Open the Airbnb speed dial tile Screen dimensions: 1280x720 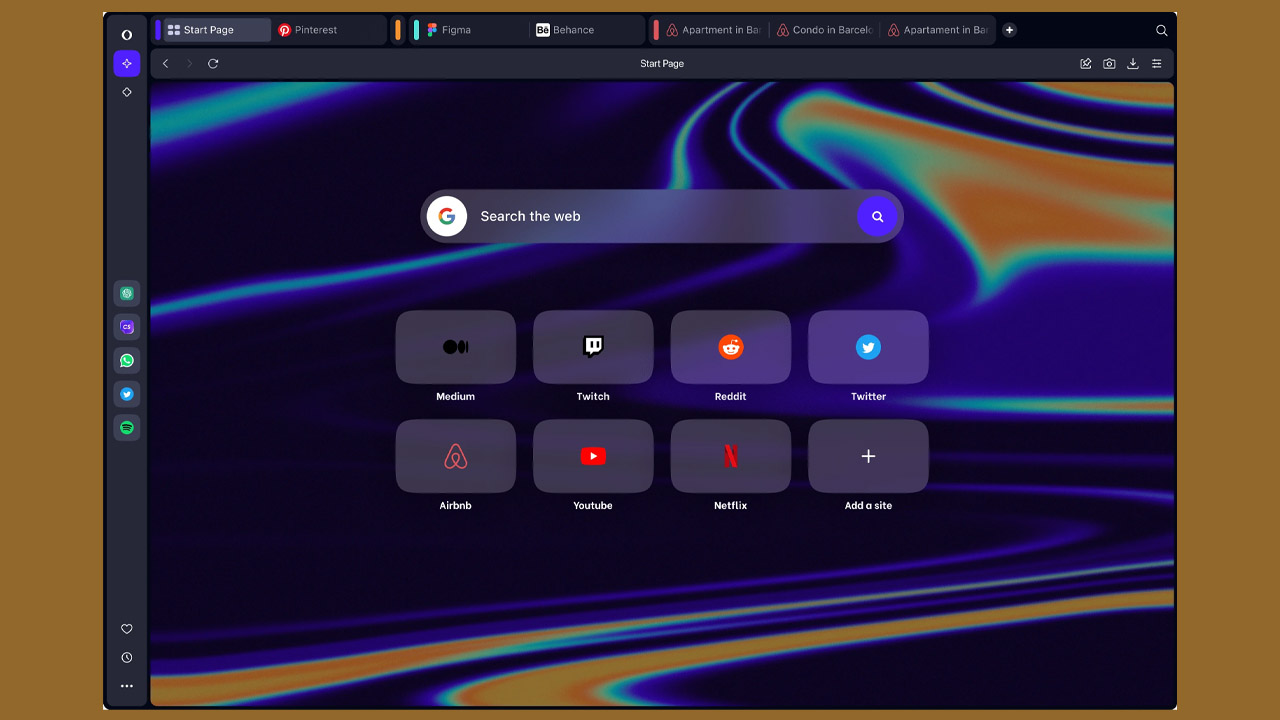456,456
